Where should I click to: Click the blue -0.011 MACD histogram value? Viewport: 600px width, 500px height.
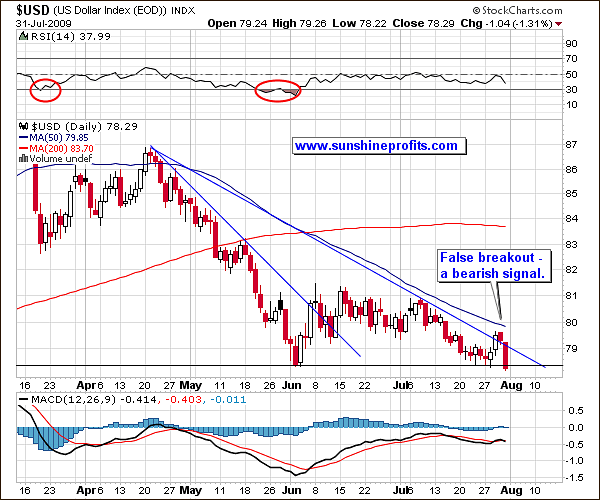coord(228,400)
